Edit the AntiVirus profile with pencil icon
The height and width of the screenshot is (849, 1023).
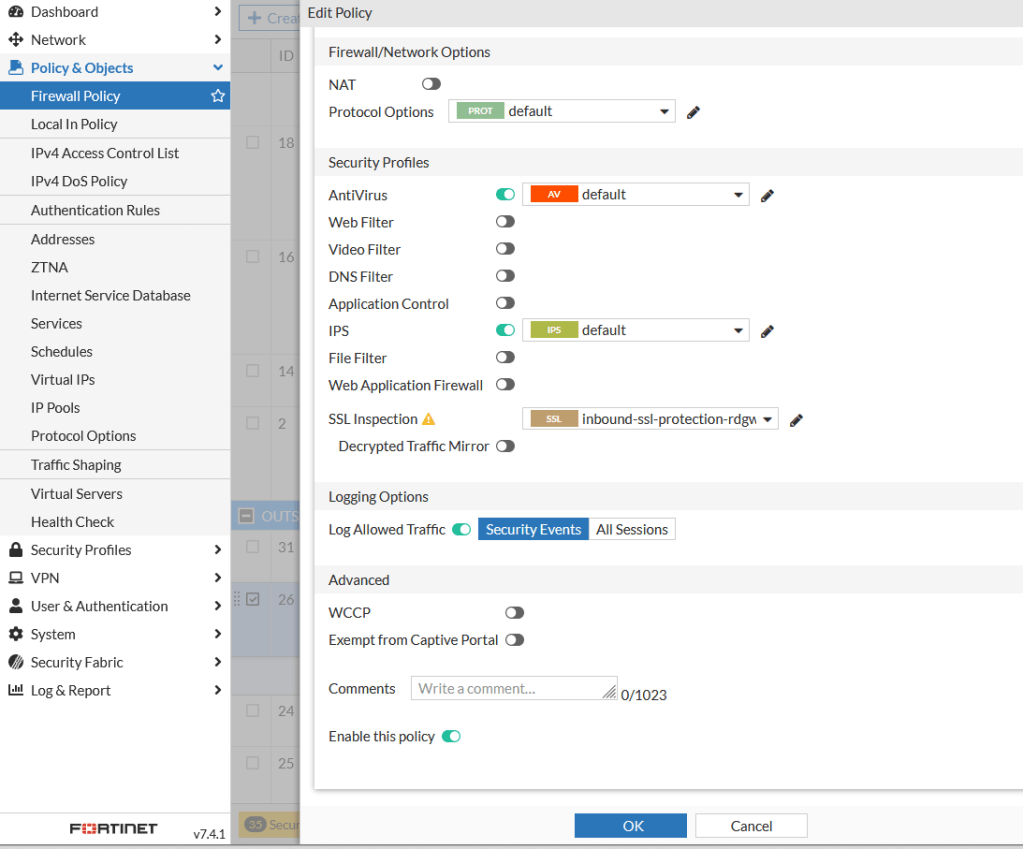pyautogui.click(x=767, y=196)
